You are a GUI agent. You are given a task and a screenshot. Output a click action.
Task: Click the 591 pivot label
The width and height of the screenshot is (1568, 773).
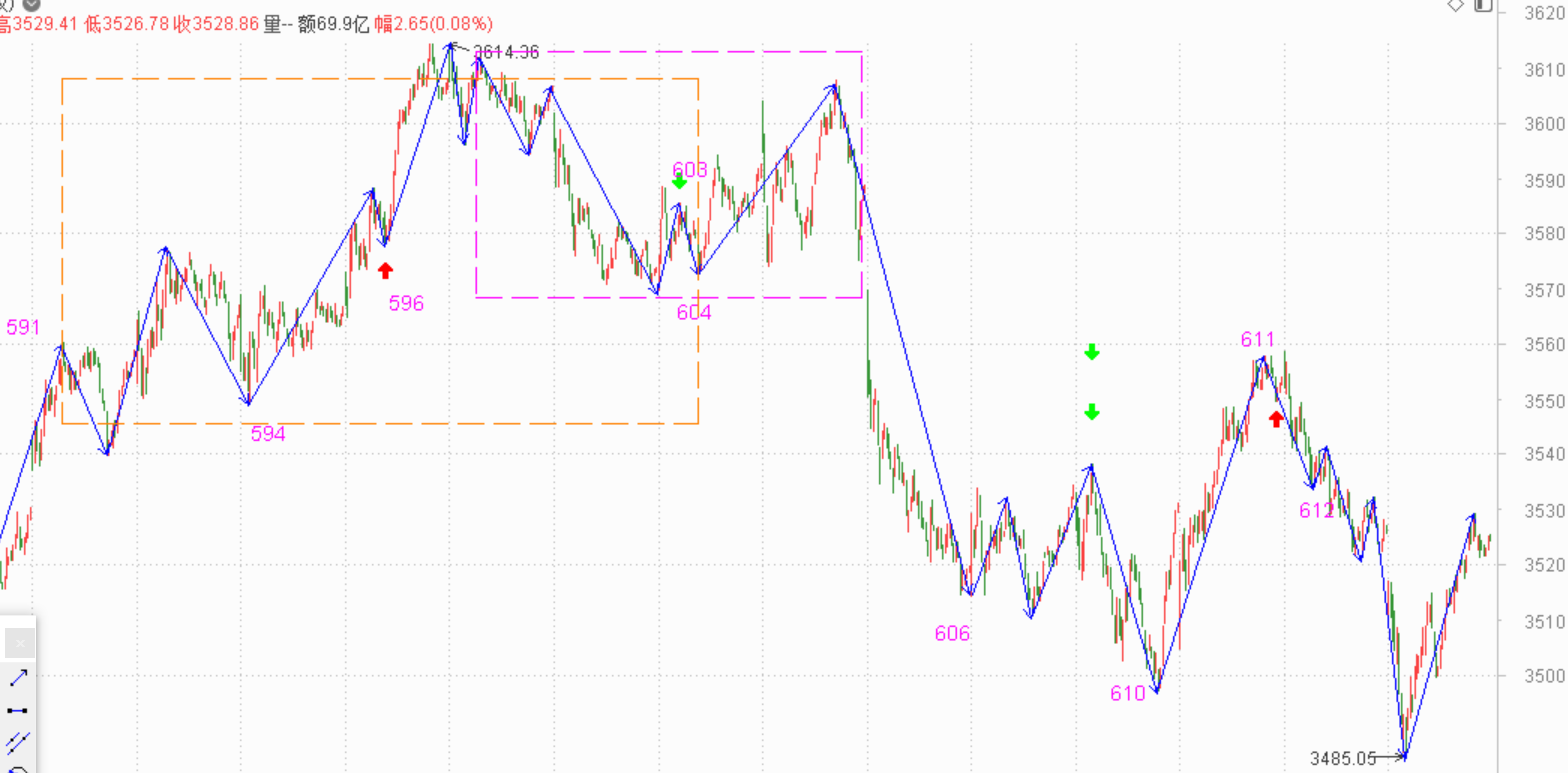click(23, 328)
